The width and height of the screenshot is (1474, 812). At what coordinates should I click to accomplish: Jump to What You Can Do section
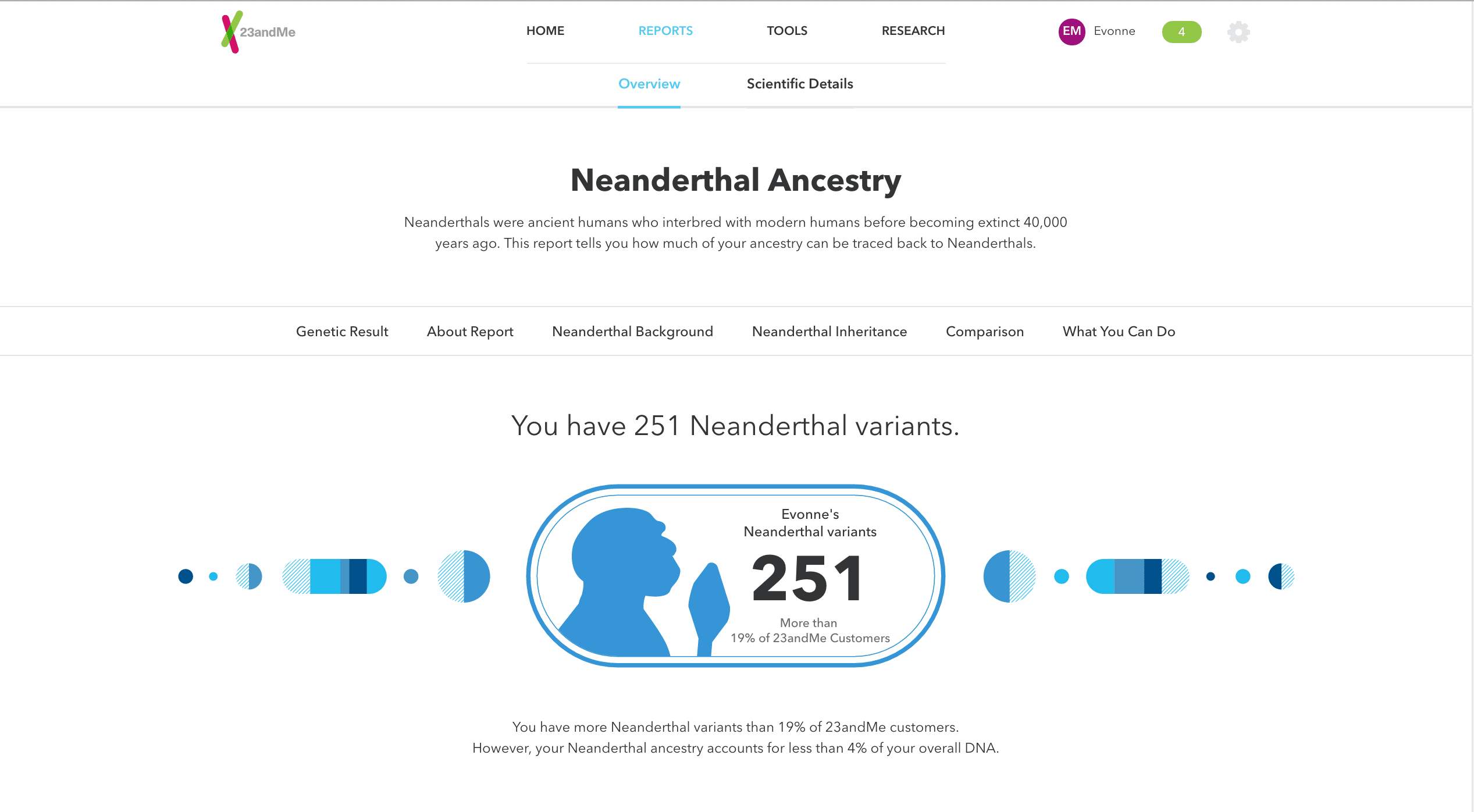click(1119, 332)
